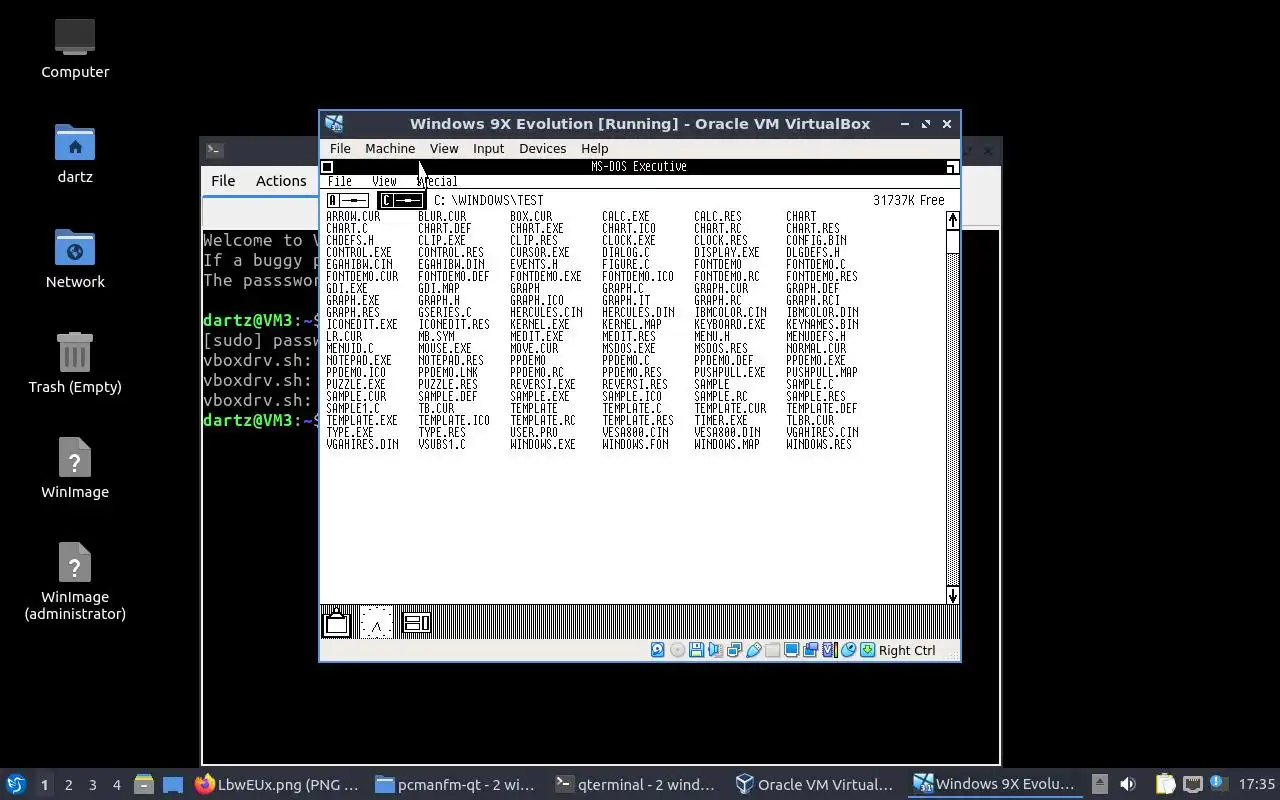The height and width of the screenshot is (800, 1280).
Task: Click the VirtualBox keyboard capture indicator
Action: point(867,650)
